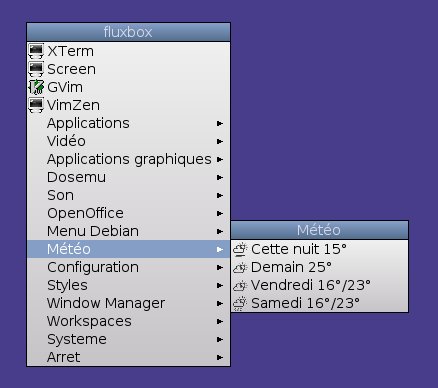Screen dimensions: 438x388
Task: Open the Window Manager menu item
Action: click(x=128, y=303)
